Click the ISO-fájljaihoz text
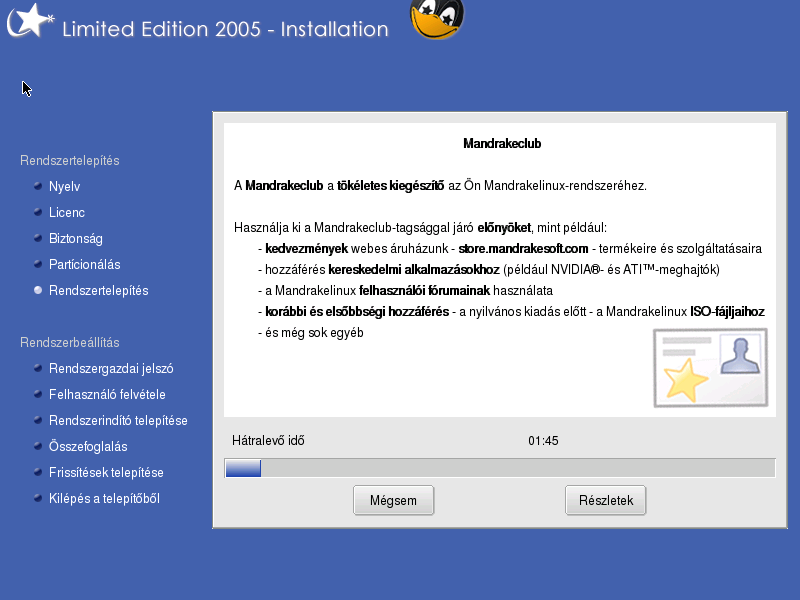Viewport: 800px width, 600px height. 728,312
